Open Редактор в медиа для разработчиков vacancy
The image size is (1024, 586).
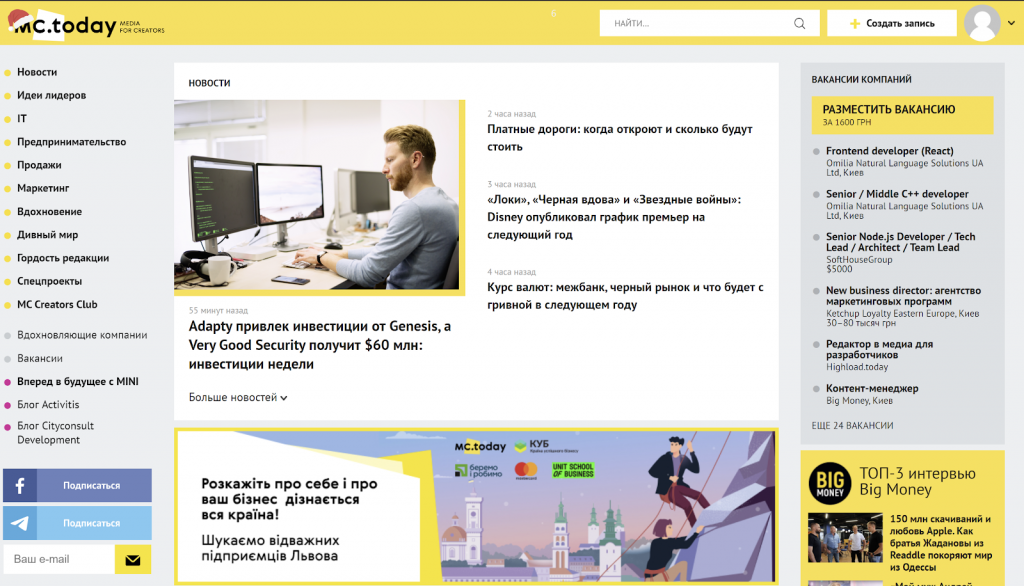(880, 350)
